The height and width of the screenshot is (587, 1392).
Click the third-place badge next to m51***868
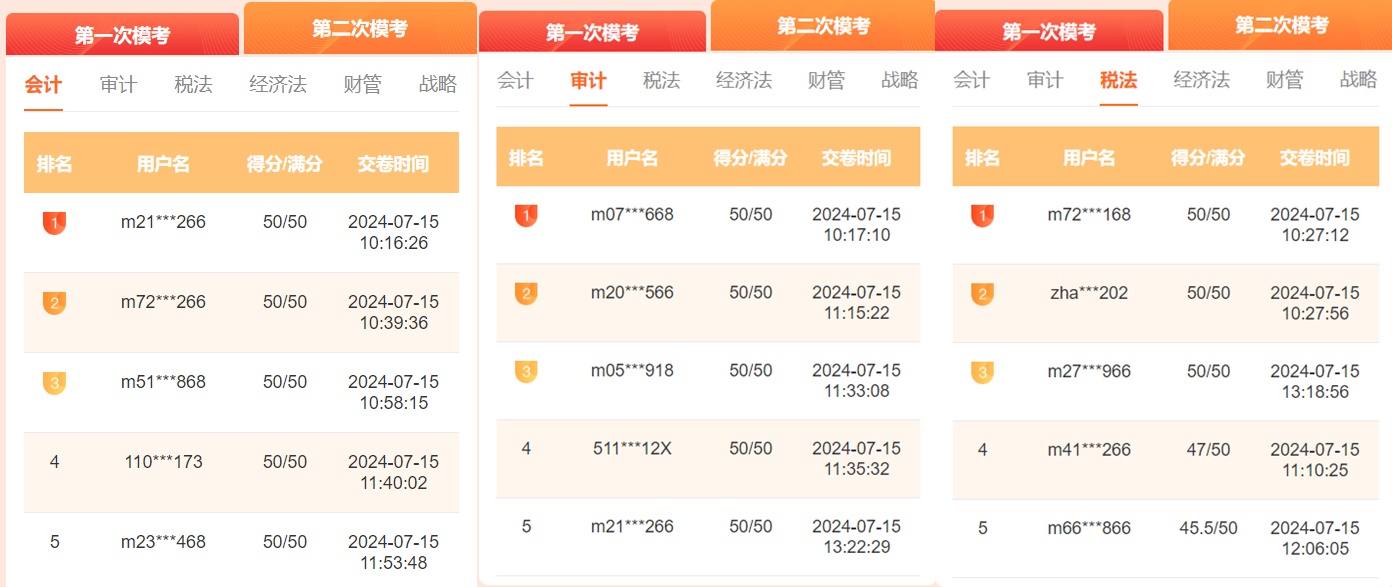[54, 381]
